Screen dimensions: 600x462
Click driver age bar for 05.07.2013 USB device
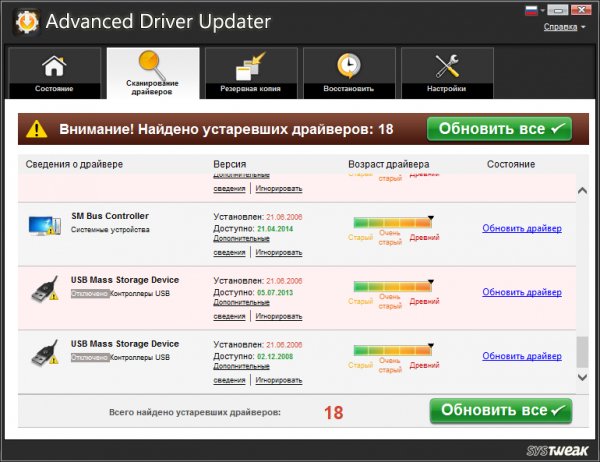[x=393, y=286]
